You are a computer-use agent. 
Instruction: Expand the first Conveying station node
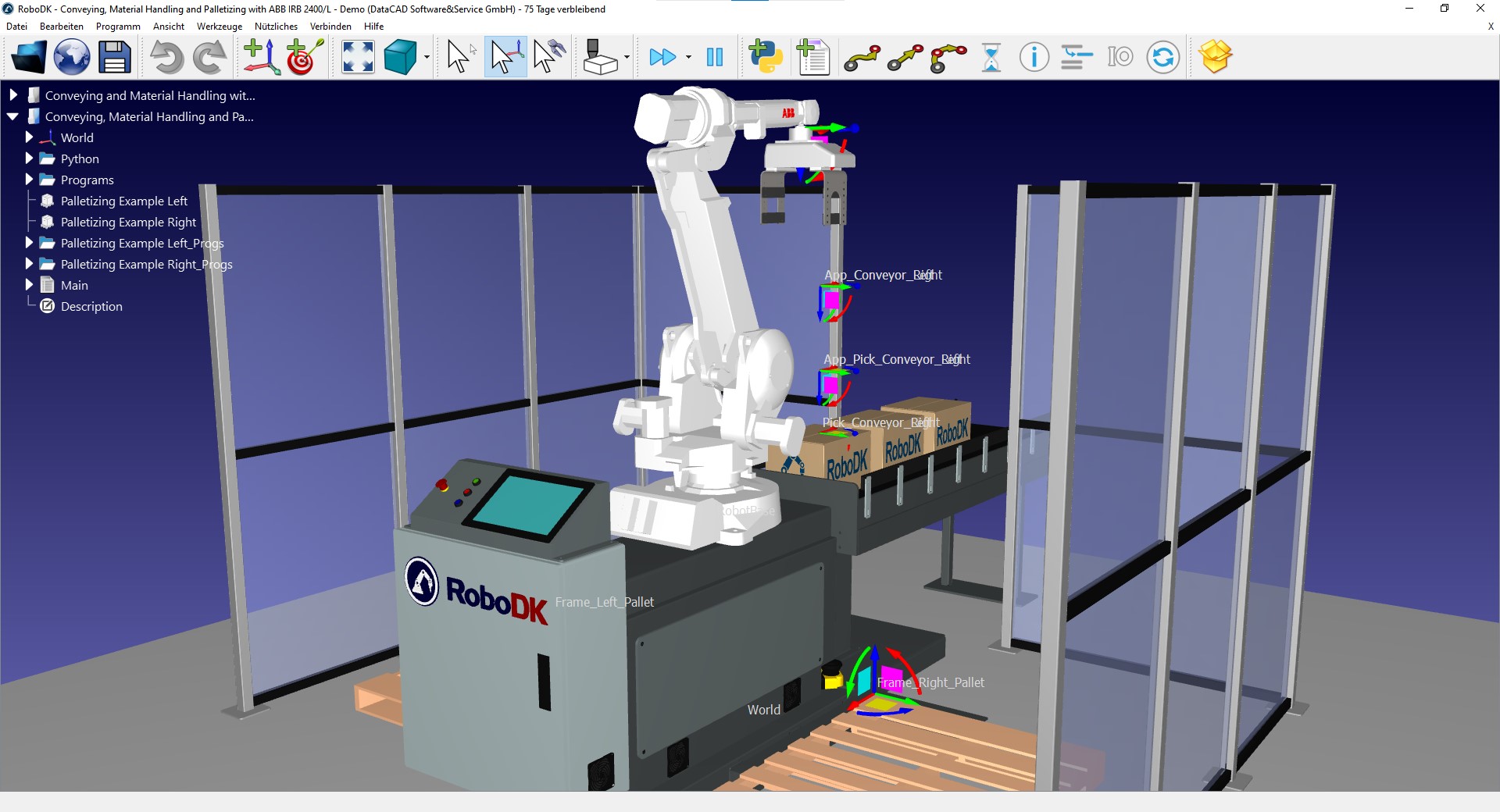click(x=13, y=95)
